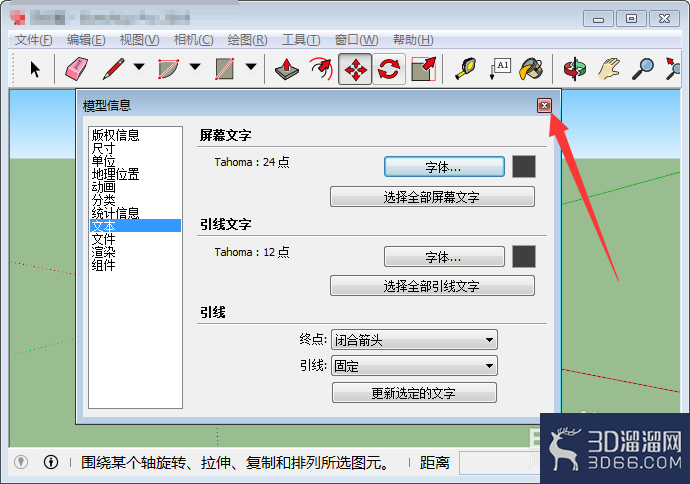Click the 距离 measurement input box
Image resolution: width=690 pixels, height=484 pixels.
click(x=499, y=462)
